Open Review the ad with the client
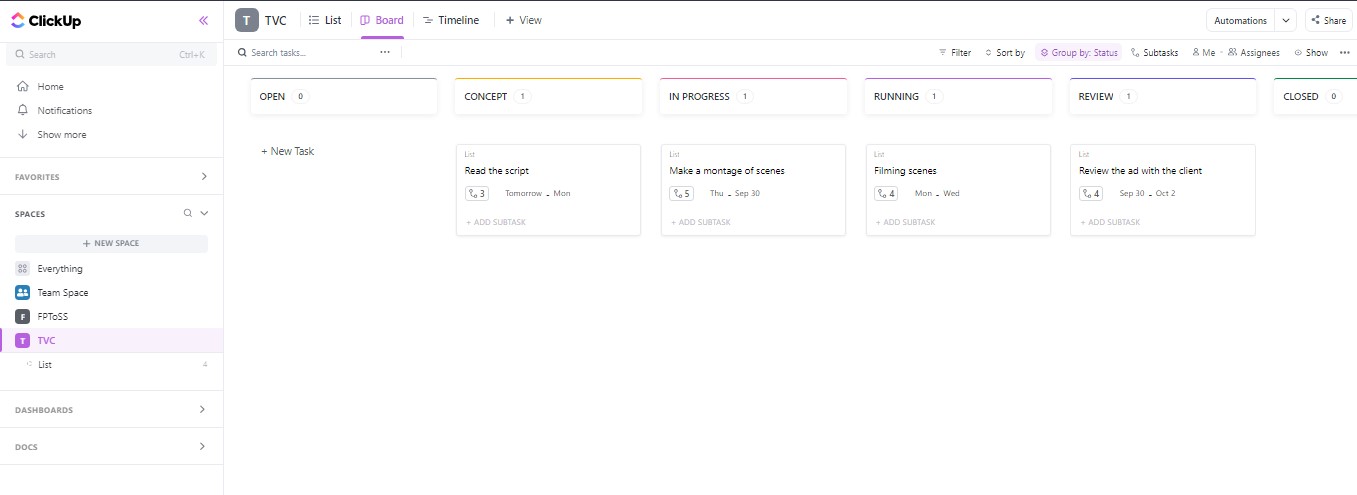Image resolution: width=1357 pixels, height=495 pixels. point(1140,171)
